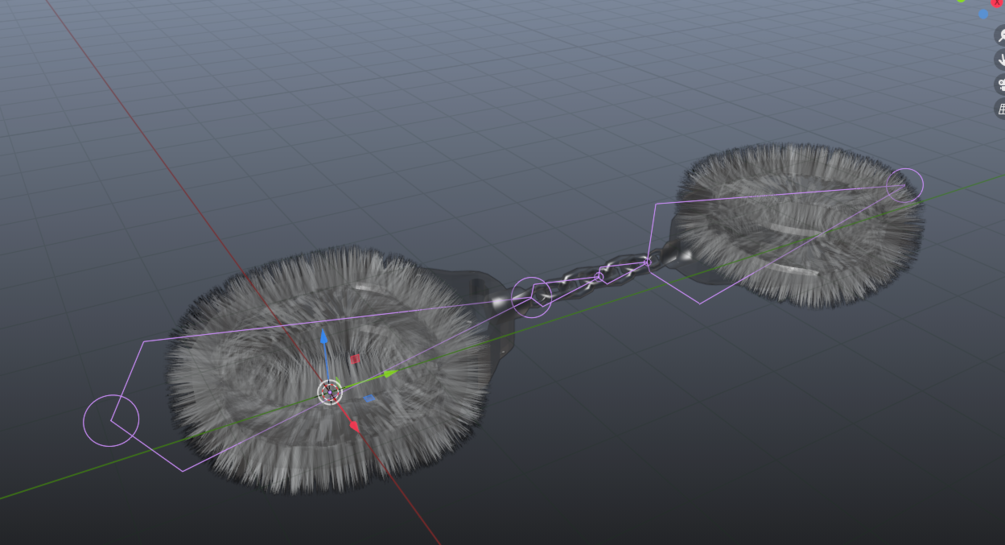Click the white center circle of move gizmo
The image size is (1005, 545).
point(329,392)
